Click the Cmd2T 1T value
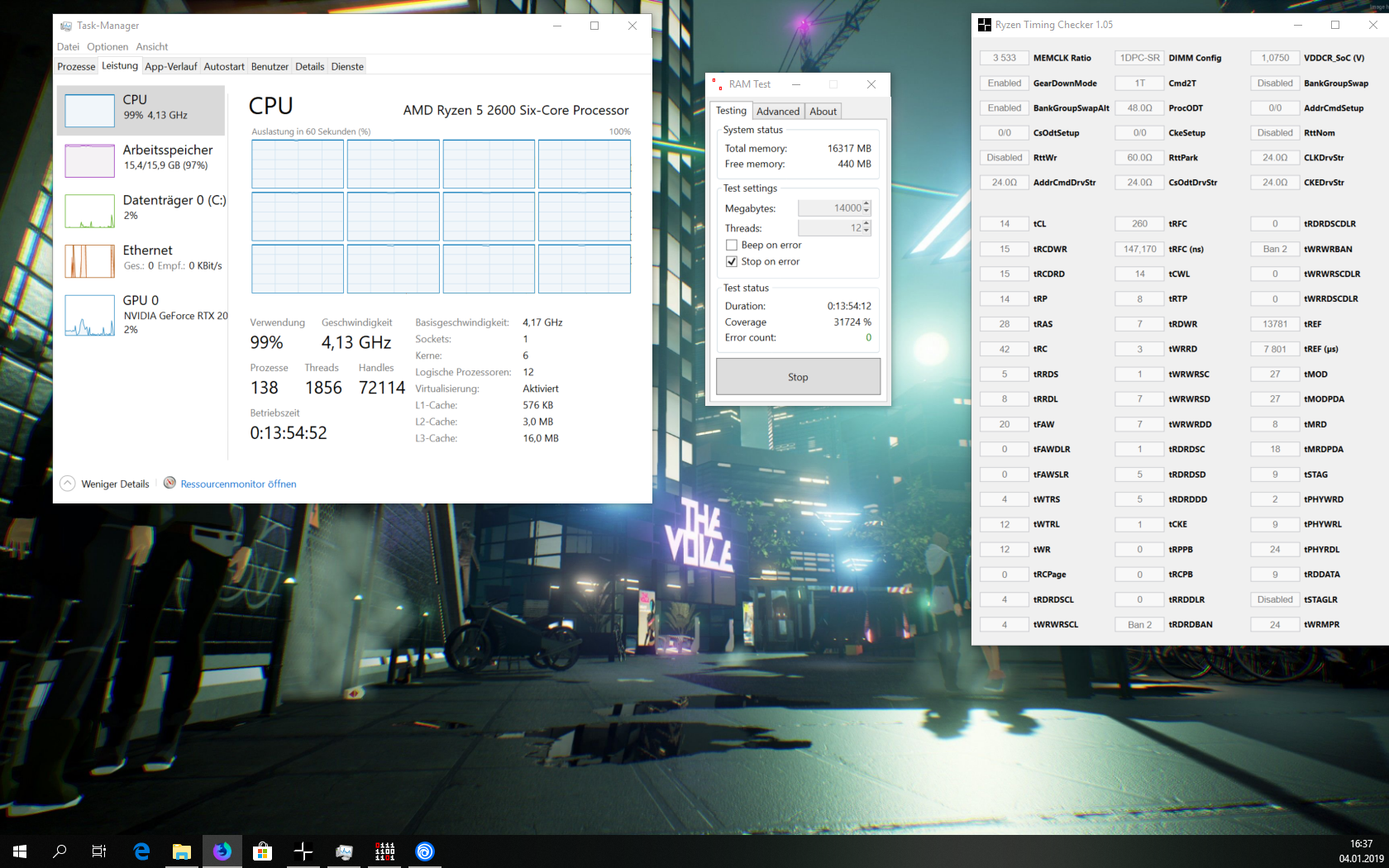This screenshot has width=1389, height=868. click(1139, 83)
